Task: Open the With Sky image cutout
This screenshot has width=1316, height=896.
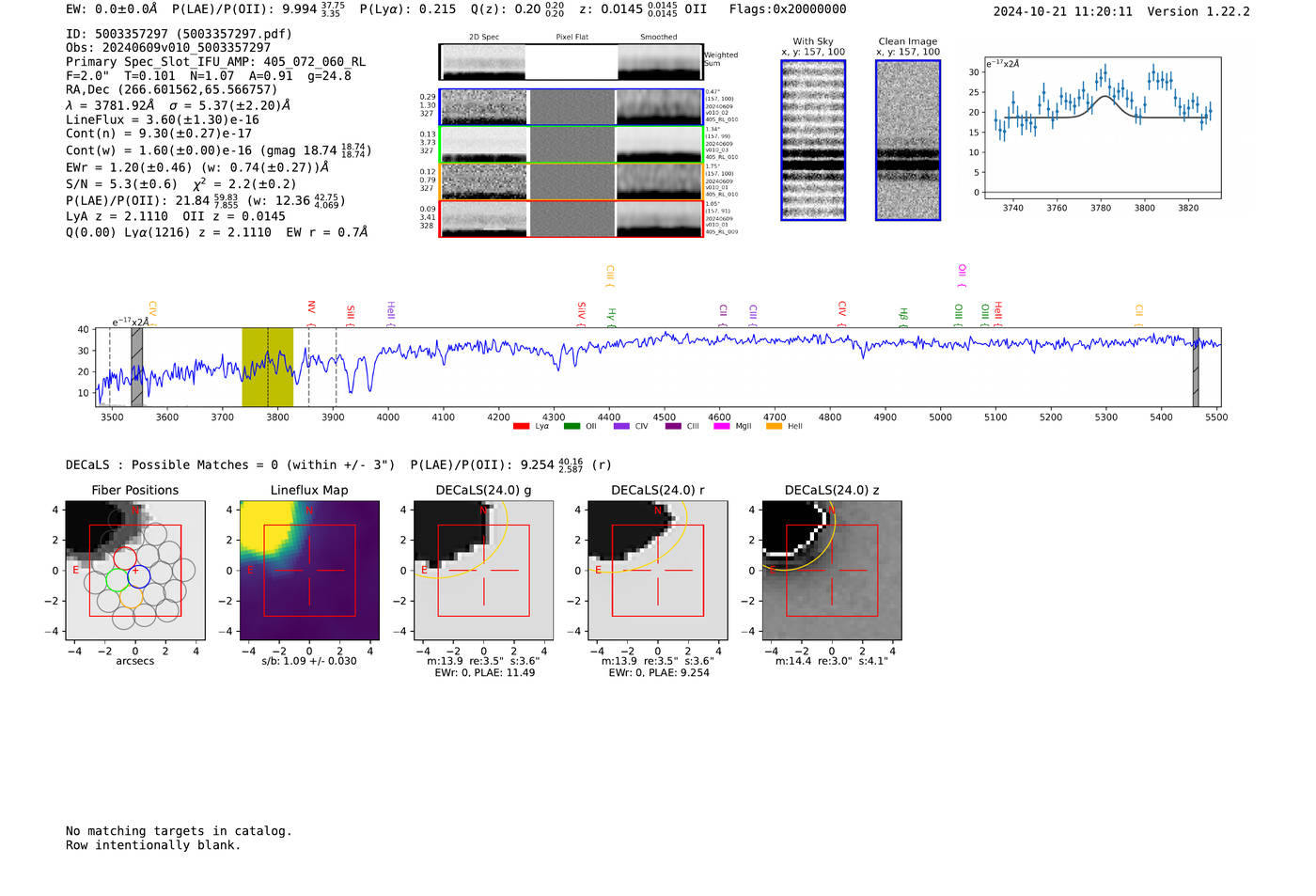Action: tap(813, 140)
